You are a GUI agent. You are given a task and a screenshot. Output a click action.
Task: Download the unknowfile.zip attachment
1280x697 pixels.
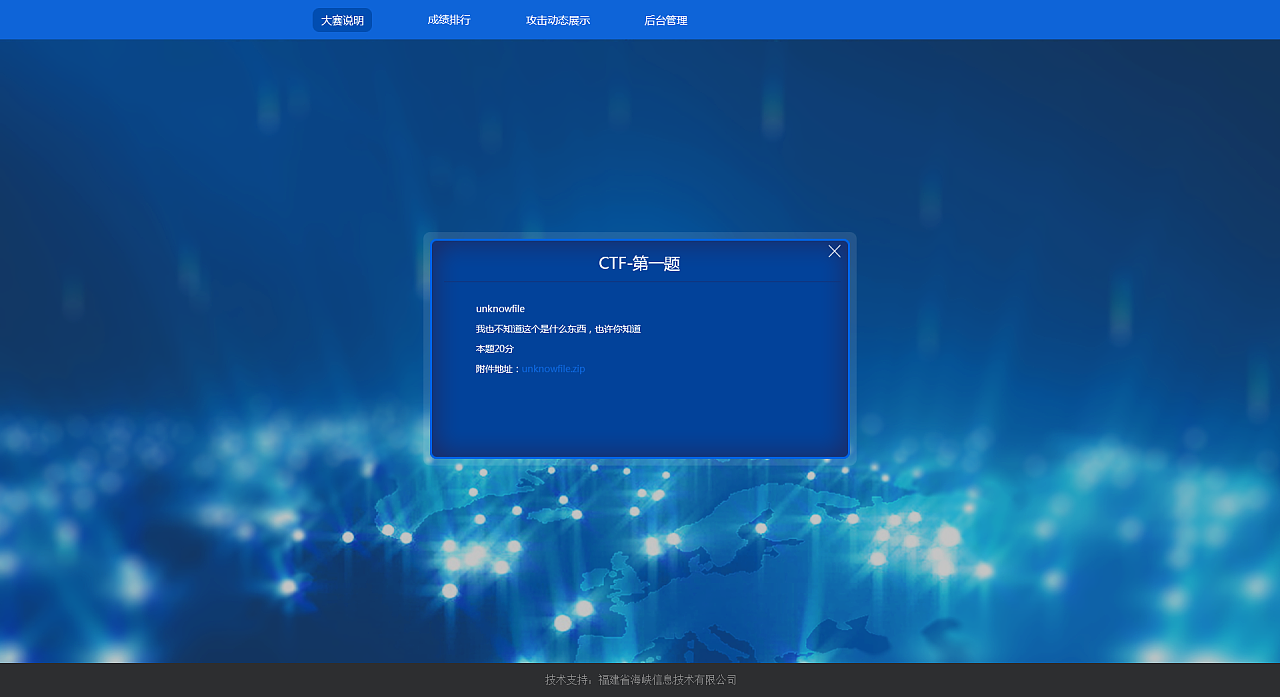[x=553, y=369]
